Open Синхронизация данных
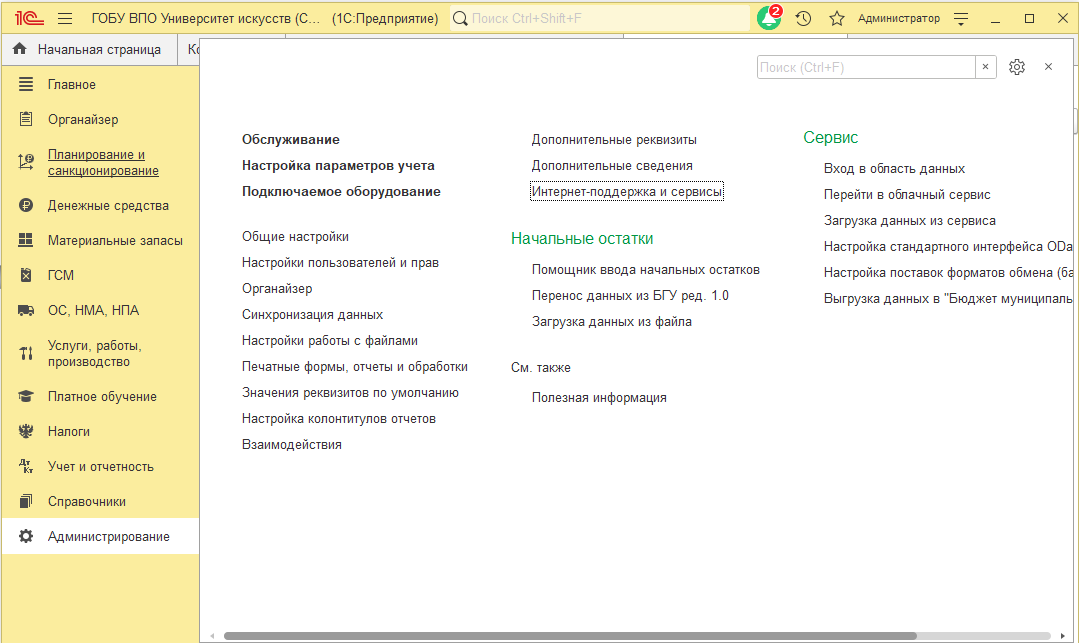 (x=312, y=315)
